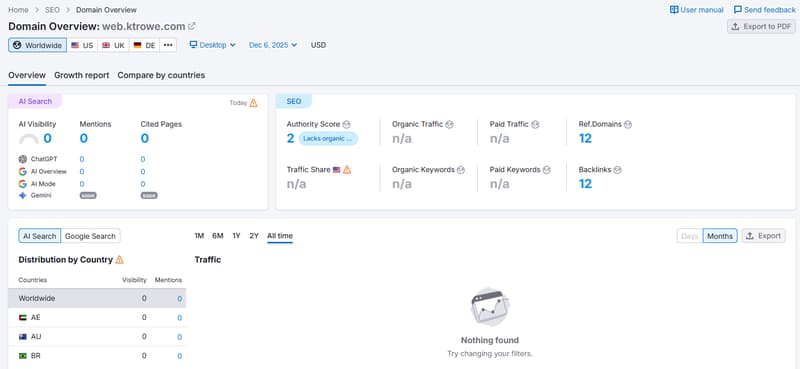800x369 pixels.
Task: Click the Google icon beside AI Mode
Action: coord(22,184)
